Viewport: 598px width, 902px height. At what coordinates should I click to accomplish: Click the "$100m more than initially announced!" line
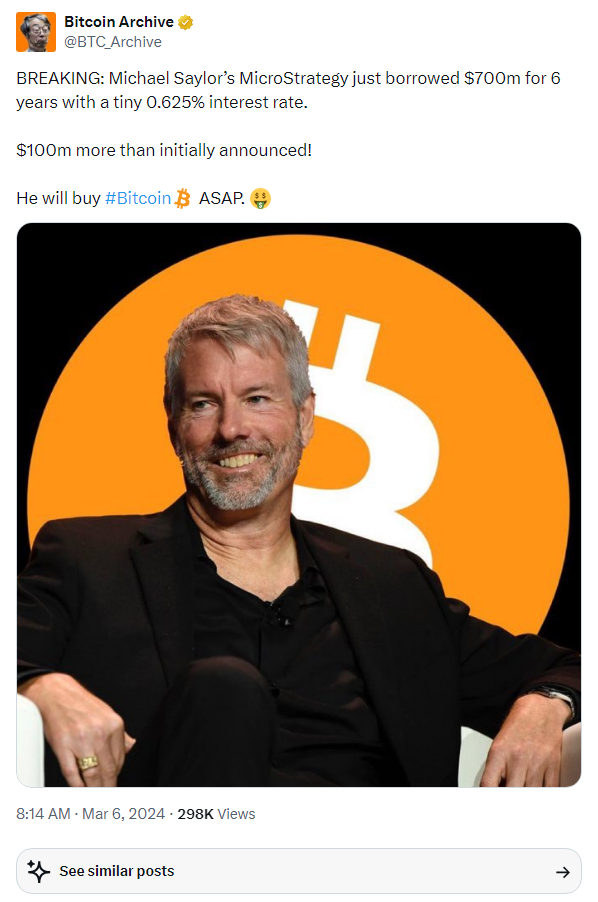[164, 150]
